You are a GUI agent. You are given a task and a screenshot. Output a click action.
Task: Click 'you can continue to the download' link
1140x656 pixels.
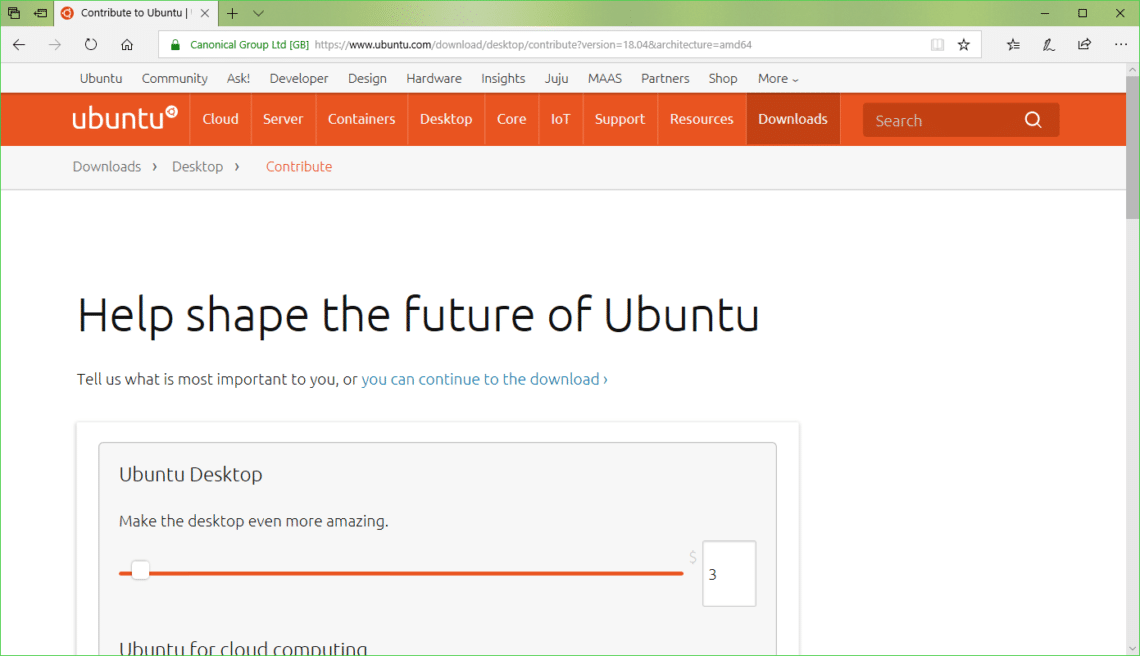click(484, 379)
